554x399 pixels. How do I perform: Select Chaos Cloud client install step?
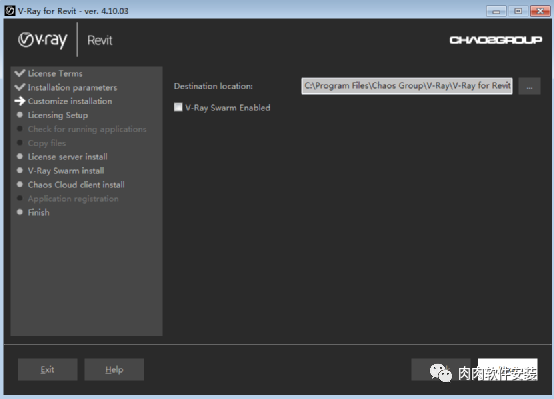pyautogui.click(x=76, y=184)
